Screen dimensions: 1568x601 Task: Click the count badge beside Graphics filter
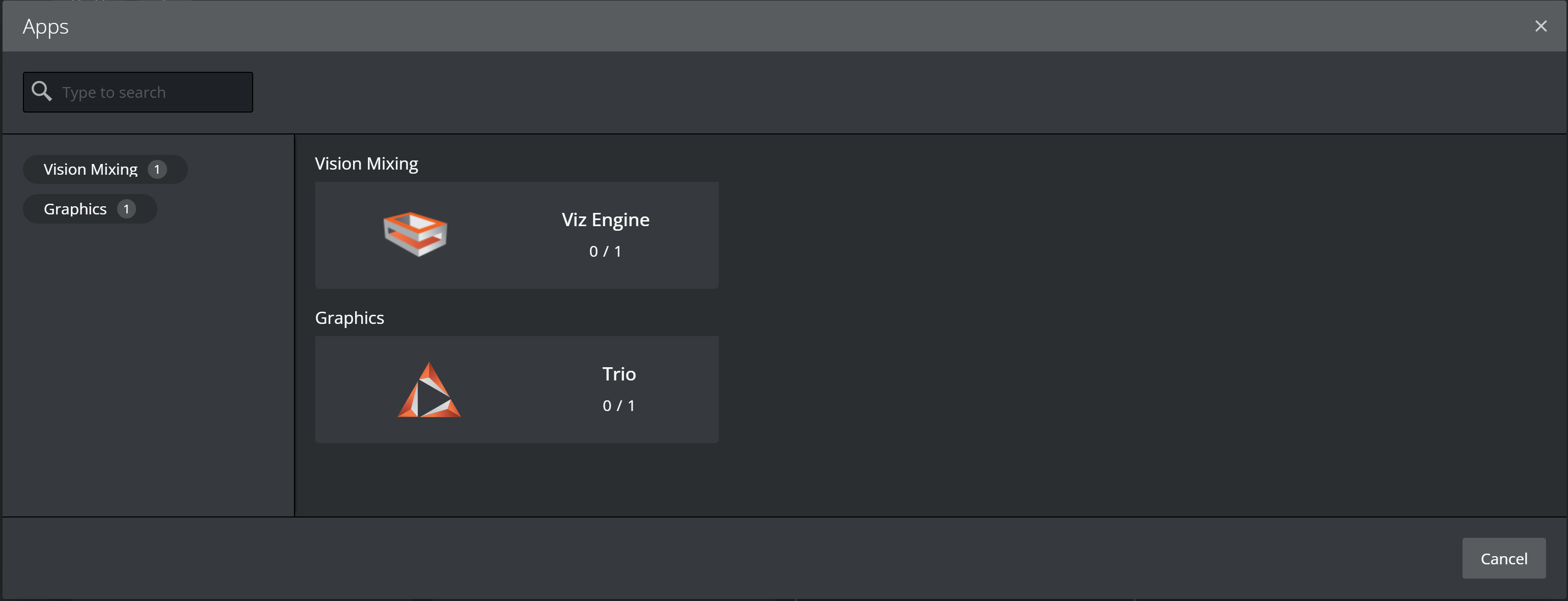click(127, 209)
